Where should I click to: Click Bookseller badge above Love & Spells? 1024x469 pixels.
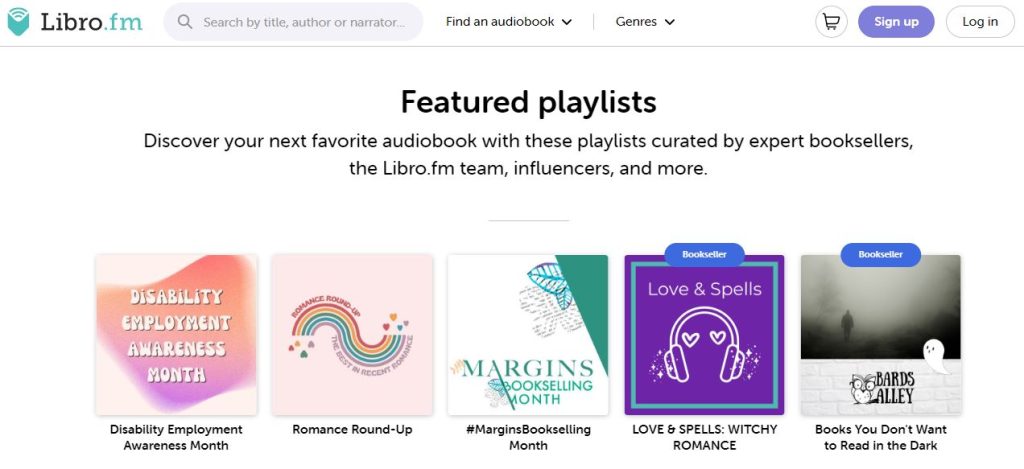click(x=704, y=254)
